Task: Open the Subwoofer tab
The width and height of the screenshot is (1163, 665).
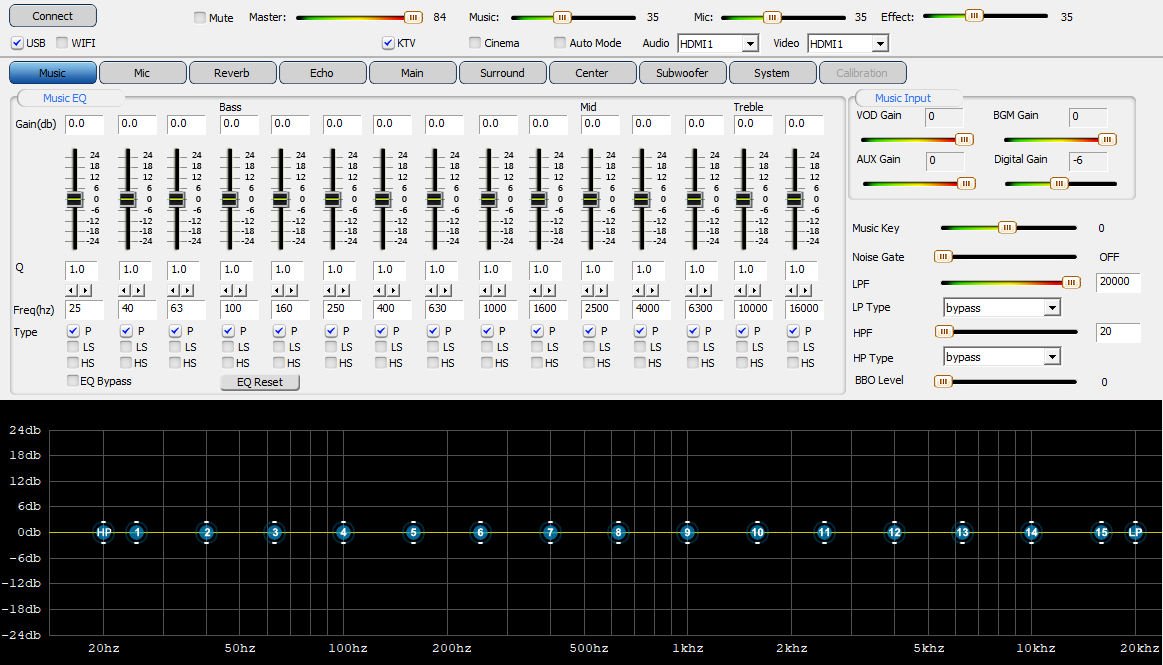Action: tap(681, 73)
